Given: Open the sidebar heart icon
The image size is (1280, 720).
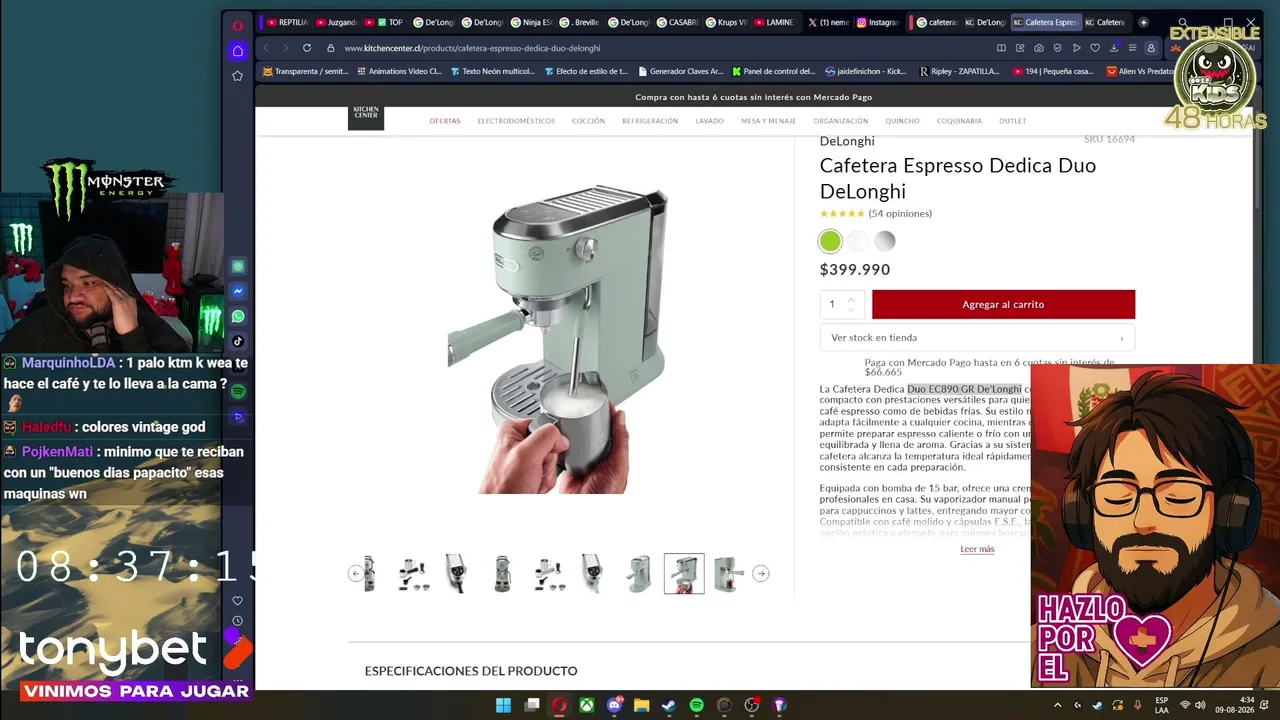Looking at the screenshot, I should (237, 601).
